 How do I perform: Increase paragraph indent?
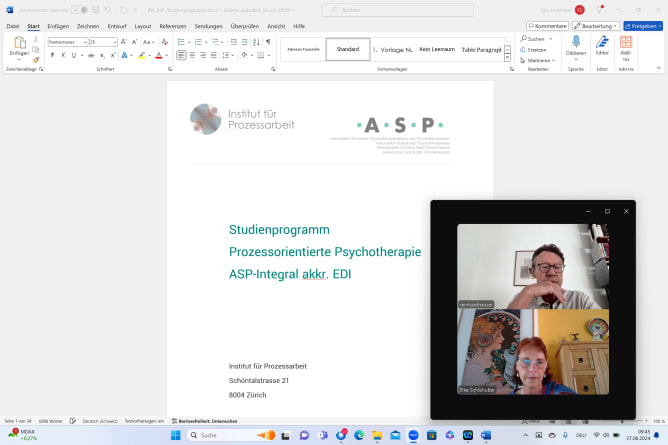tap(244, 42)
